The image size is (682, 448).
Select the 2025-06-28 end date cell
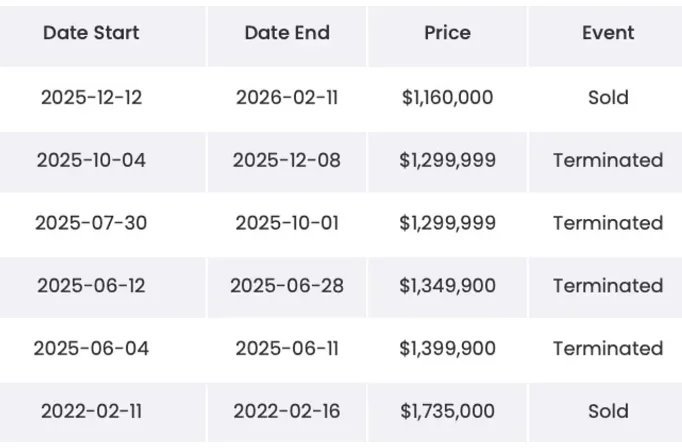[x=287, y=286]
